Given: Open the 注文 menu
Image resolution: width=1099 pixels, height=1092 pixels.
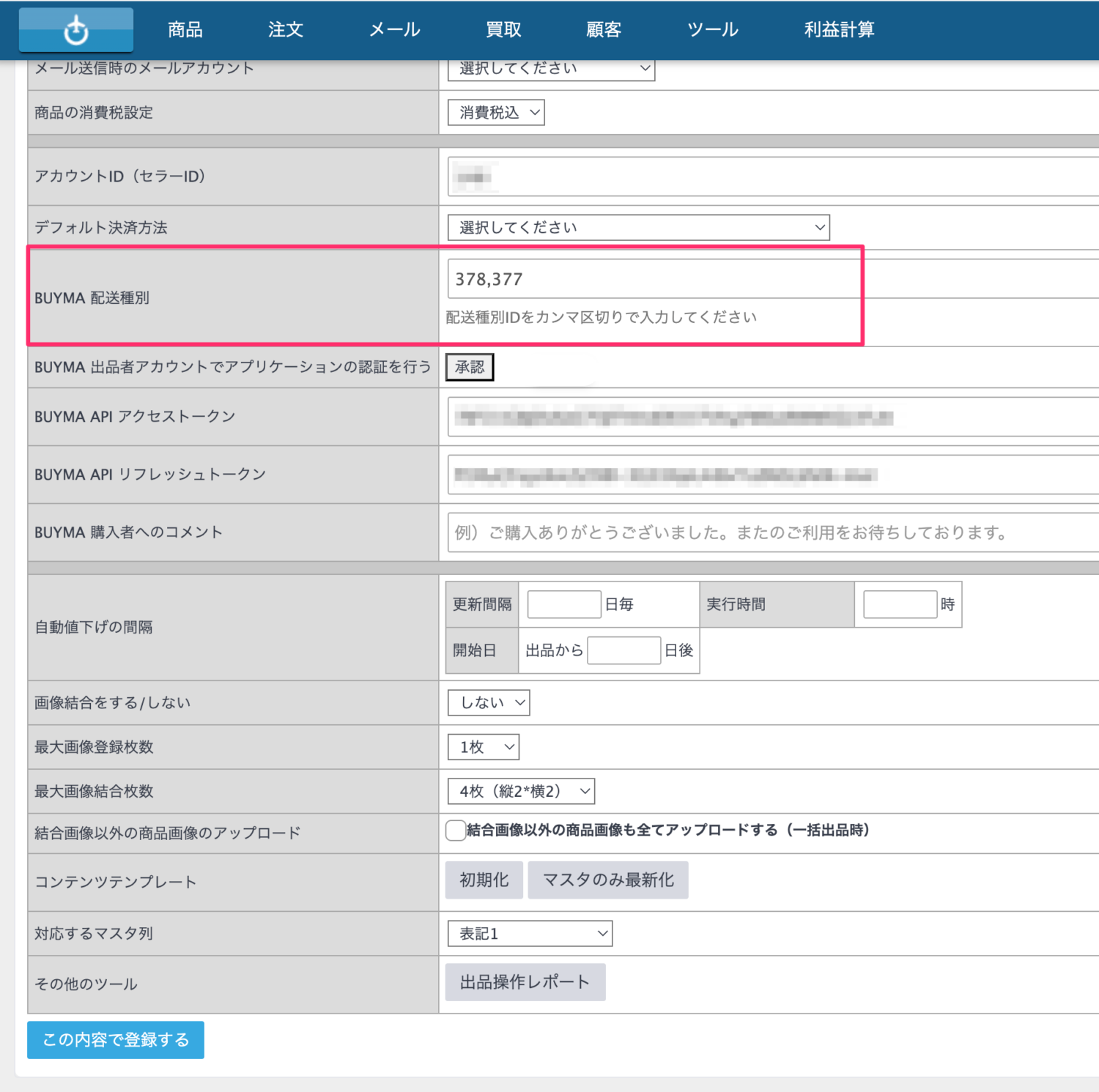Looking at the screenshot, I should (285, 30).
